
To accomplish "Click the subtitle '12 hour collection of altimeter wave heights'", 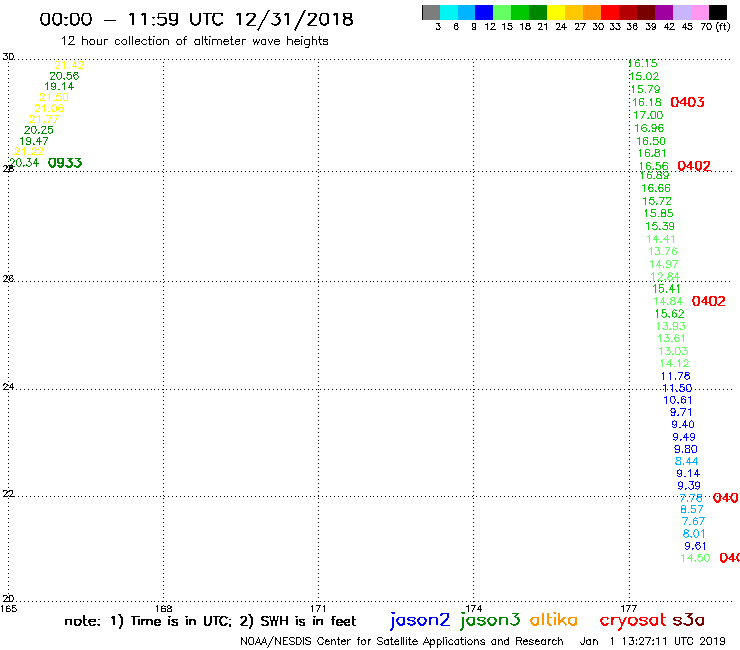I will tap(194, 42).
